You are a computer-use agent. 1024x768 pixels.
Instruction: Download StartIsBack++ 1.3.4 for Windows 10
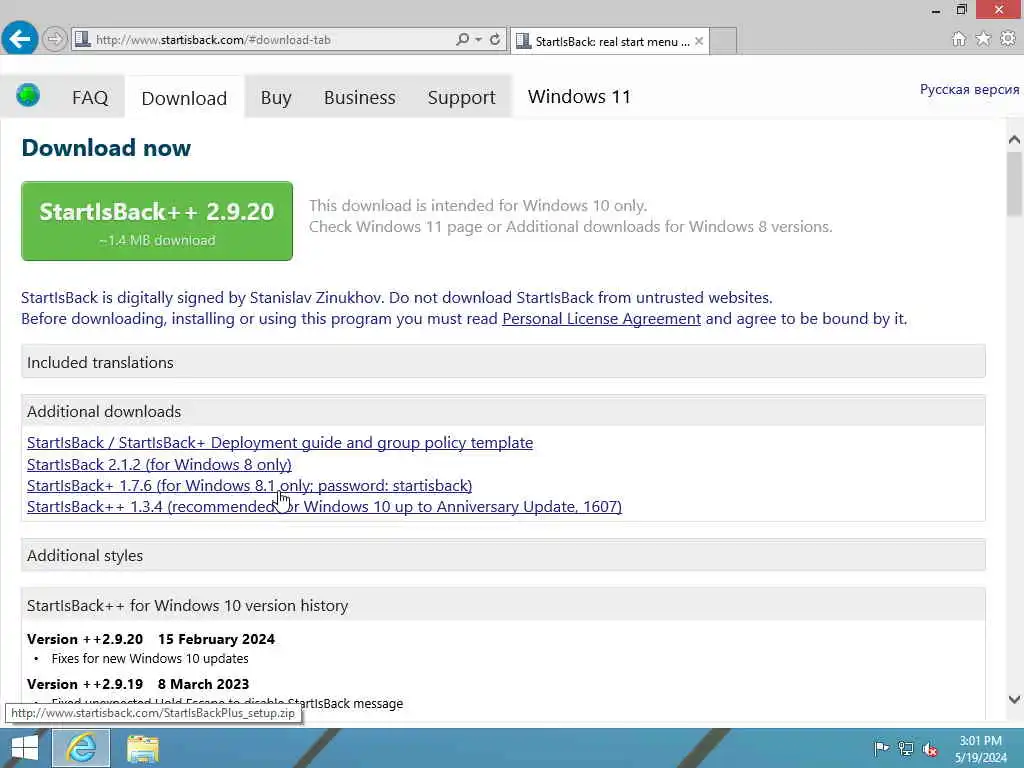(324, 507)
